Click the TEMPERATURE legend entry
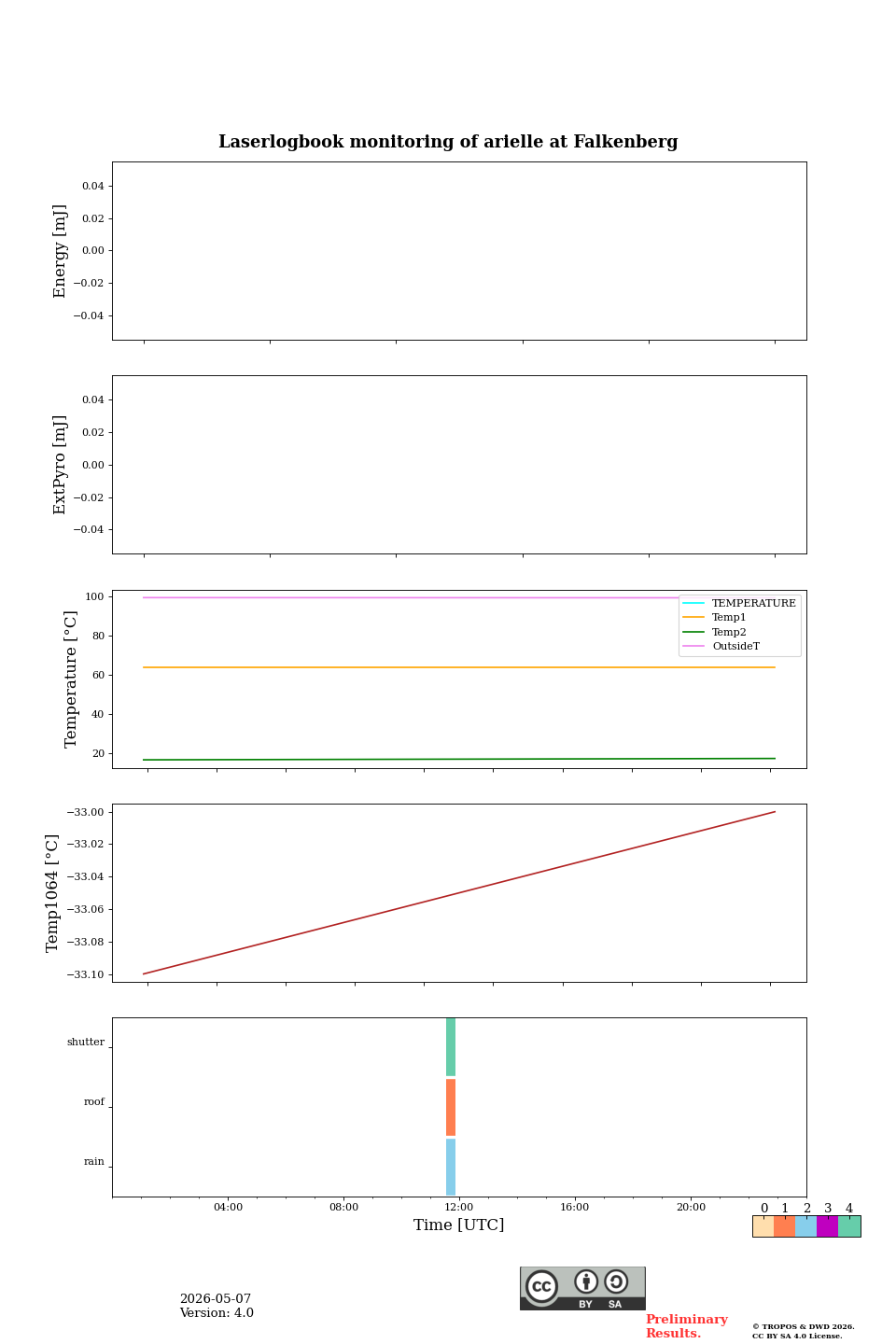Screen dimensions: 896x1344 coord(739,603)
